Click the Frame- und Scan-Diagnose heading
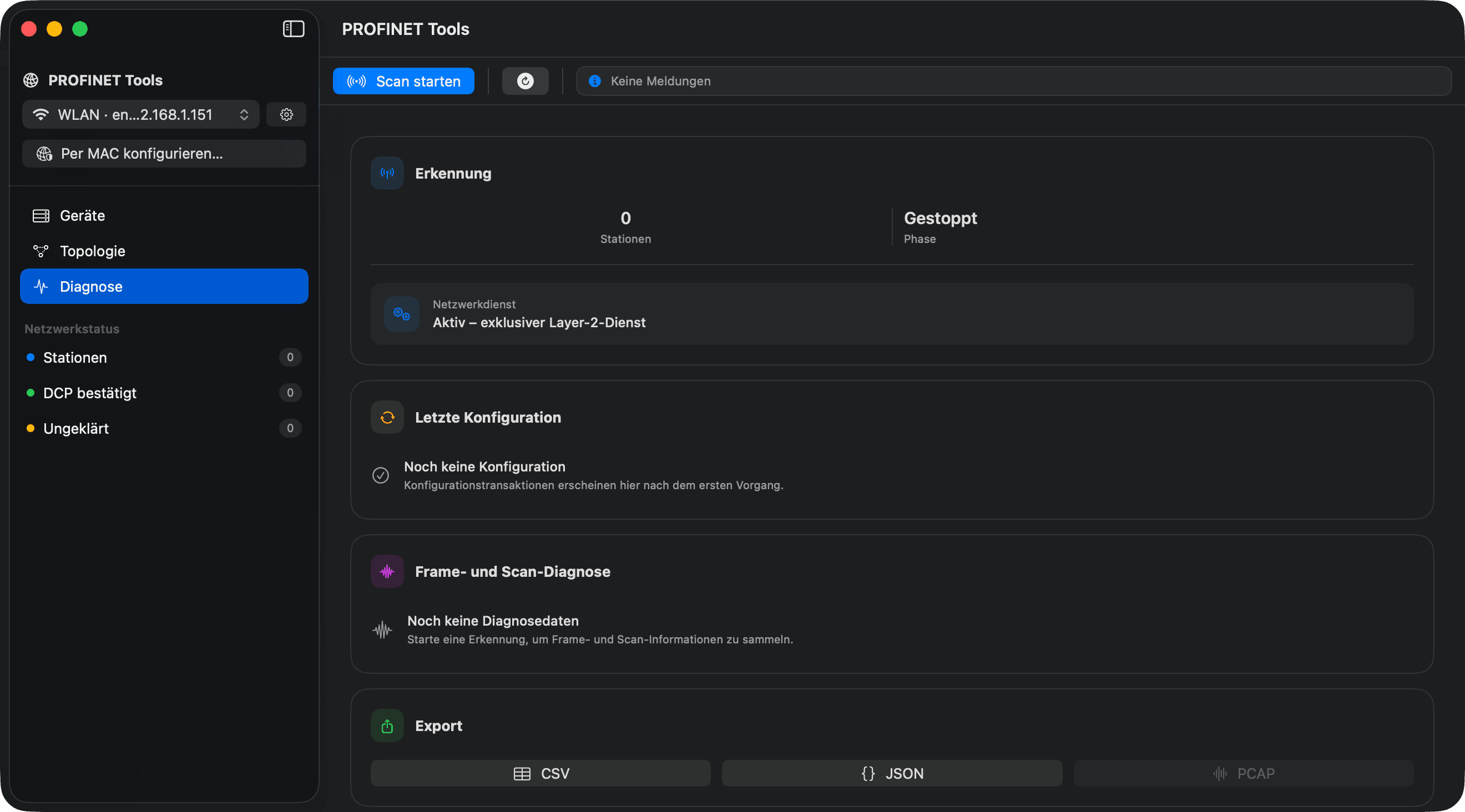 click(512, 572)
